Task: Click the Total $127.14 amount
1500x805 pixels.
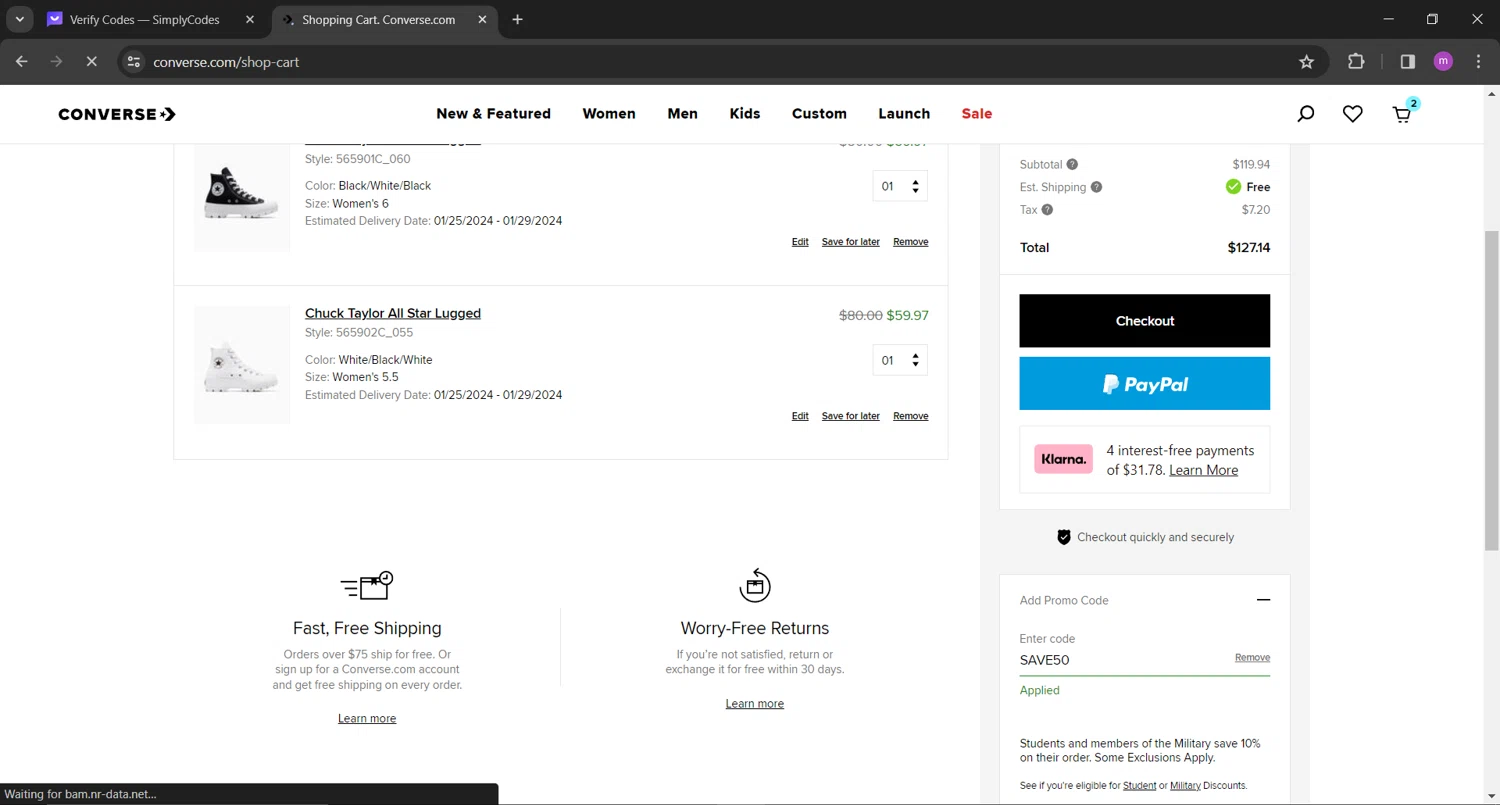Action: click(1248, 248)
